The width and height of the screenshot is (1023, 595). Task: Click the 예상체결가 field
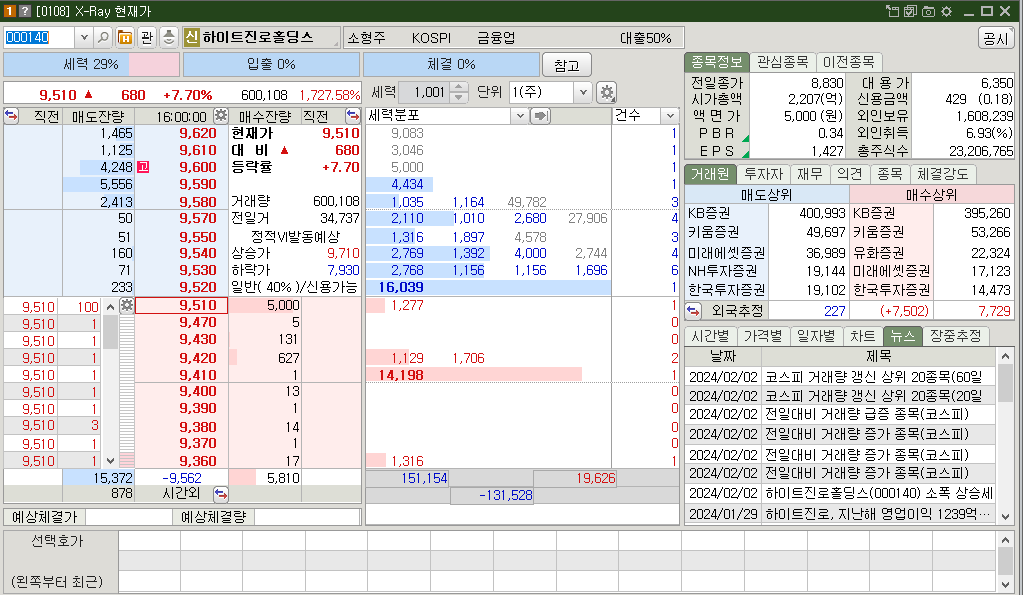[129, 517]
